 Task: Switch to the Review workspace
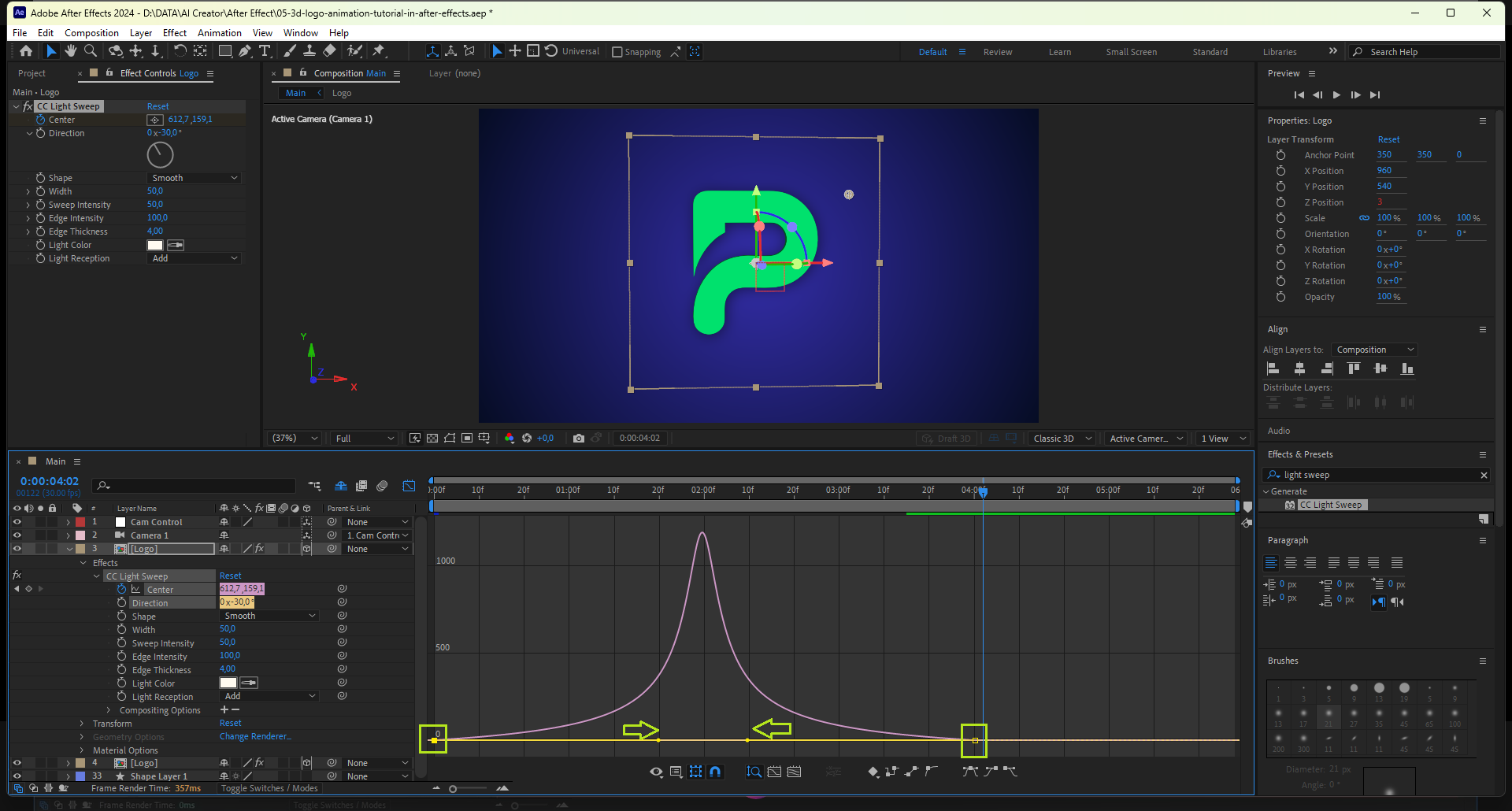pyautogui.click(x=997, y=52)
